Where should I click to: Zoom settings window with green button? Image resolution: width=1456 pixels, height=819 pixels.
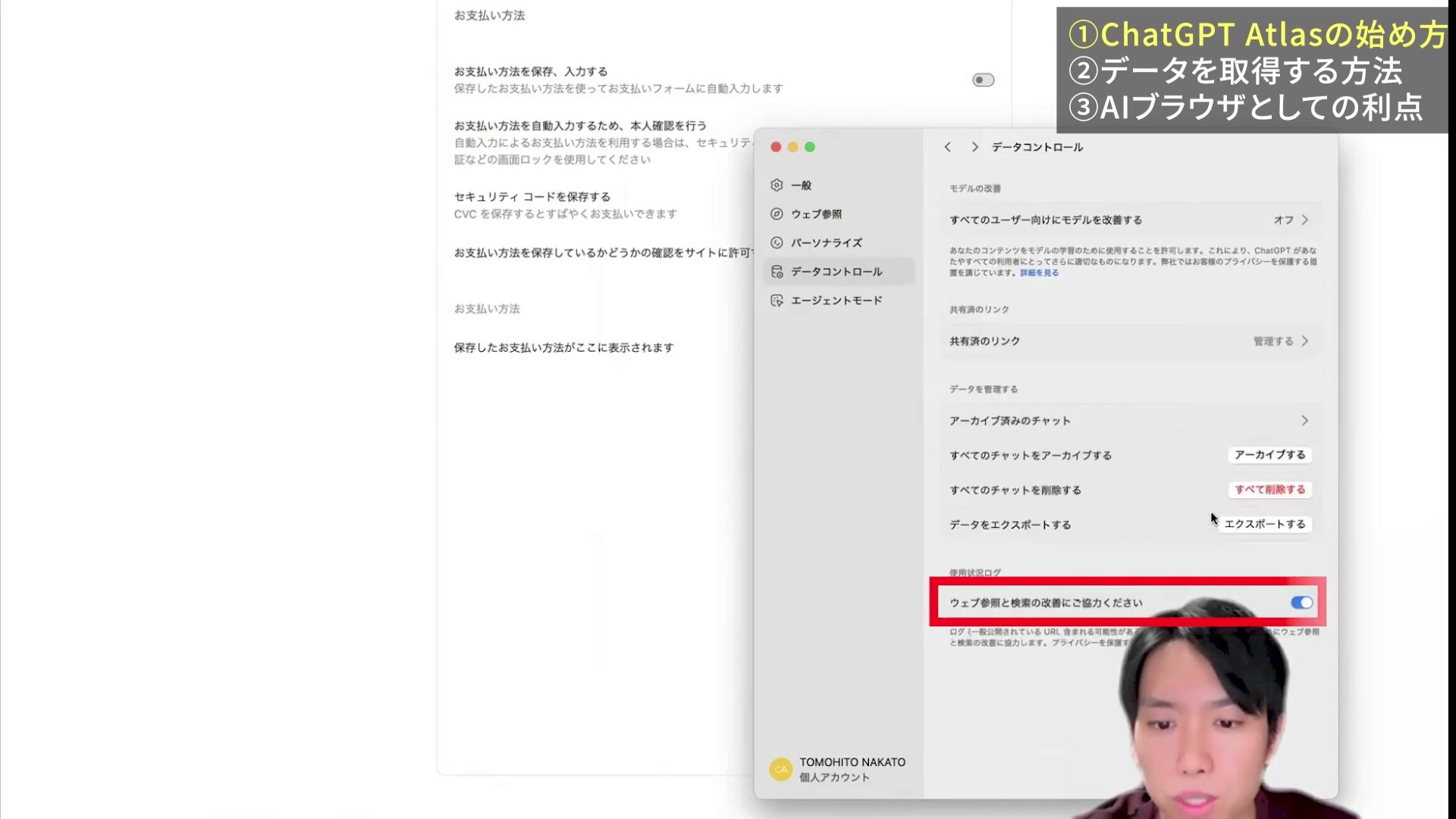point(810,147)
